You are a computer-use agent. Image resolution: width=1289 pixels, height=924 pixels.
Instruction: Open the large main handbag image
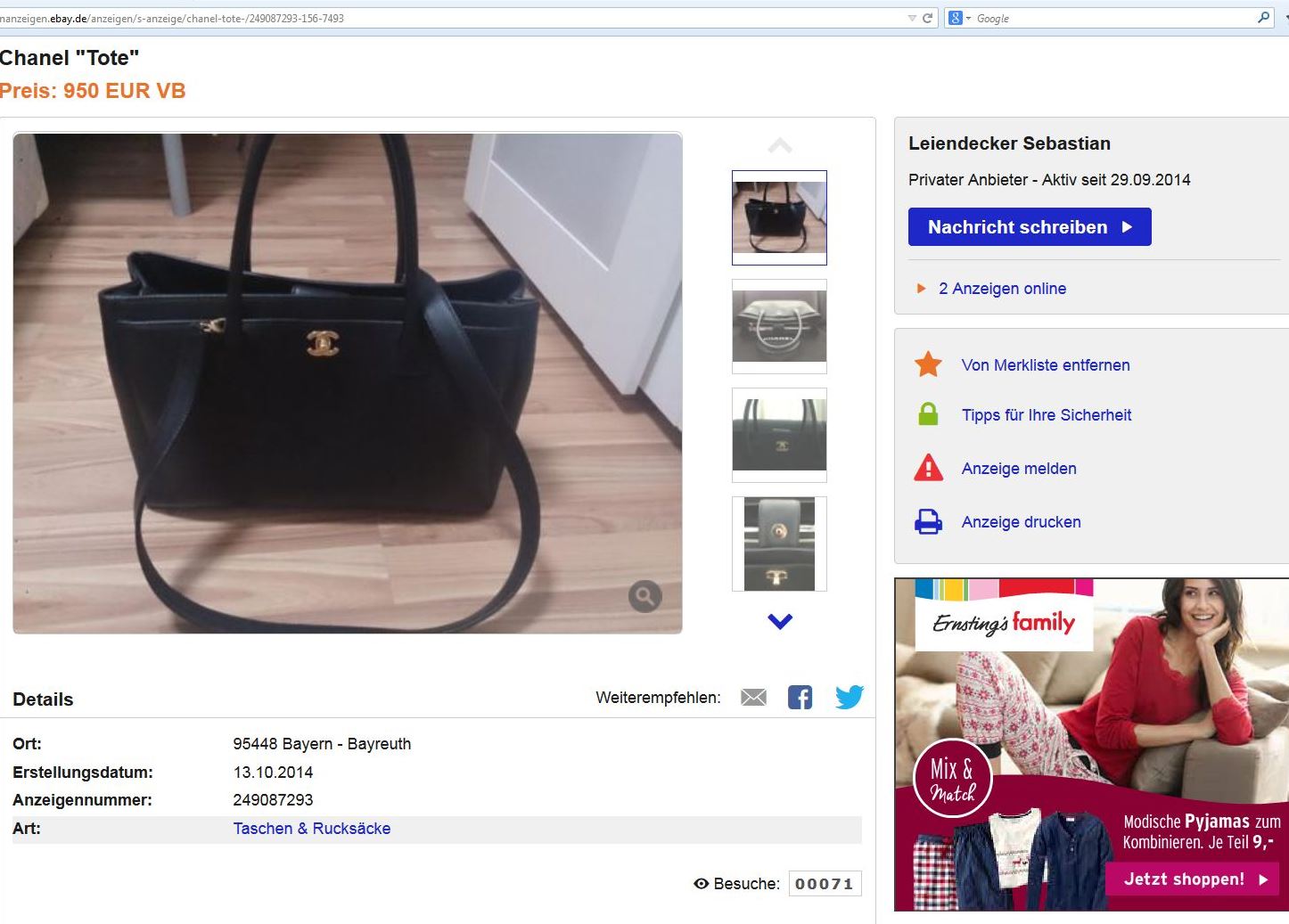tap(348, 383)
